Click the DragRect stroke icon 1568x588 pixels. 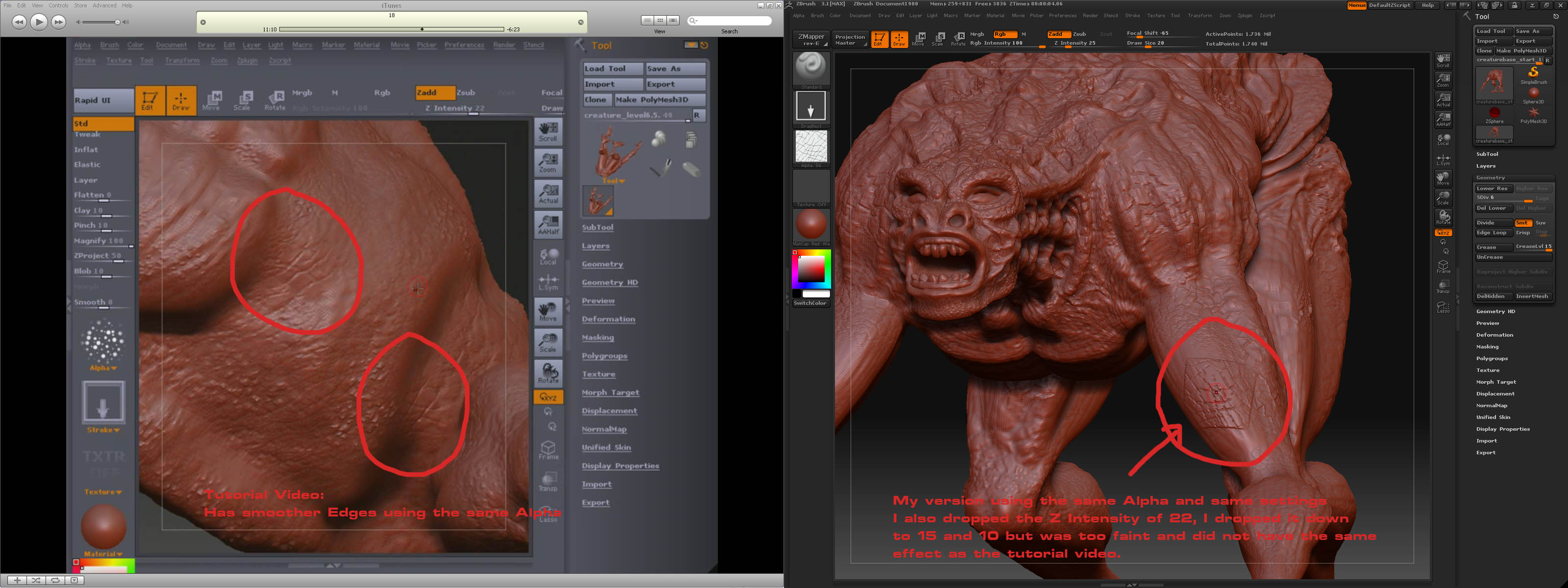click(811, 106)
